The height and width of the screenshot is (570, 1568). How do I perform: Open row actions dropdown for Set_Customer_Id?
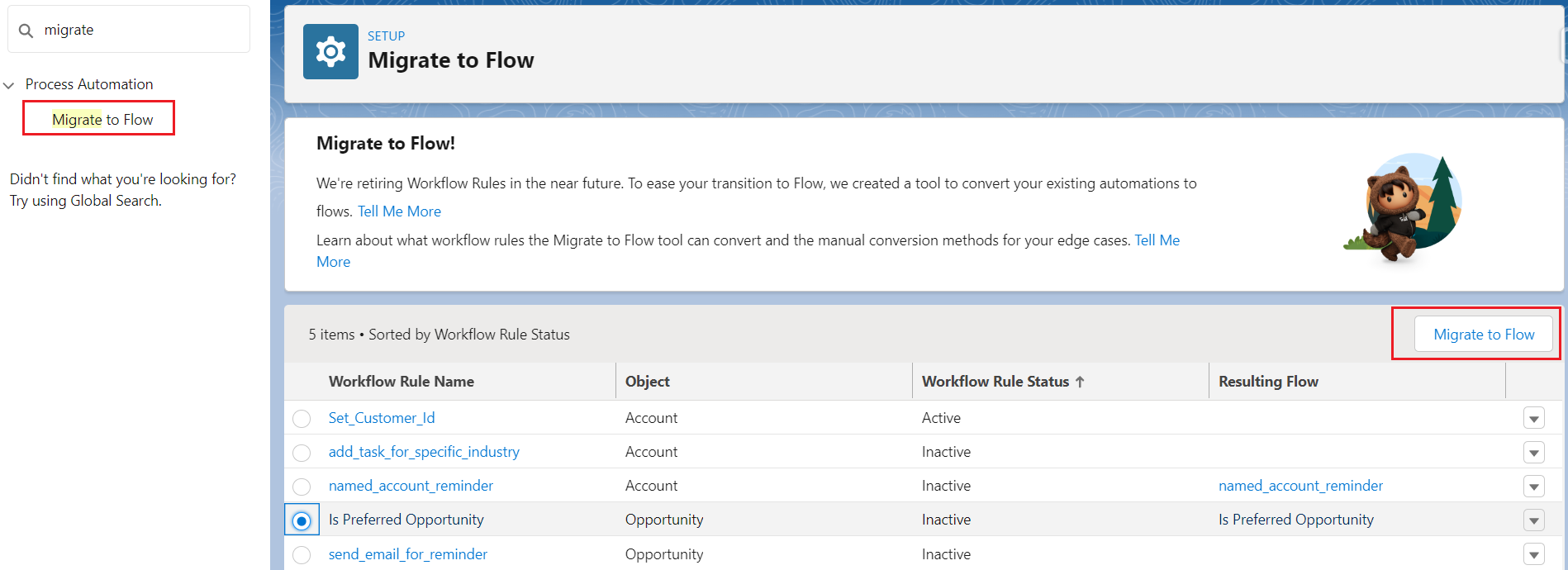(1533, 419)
